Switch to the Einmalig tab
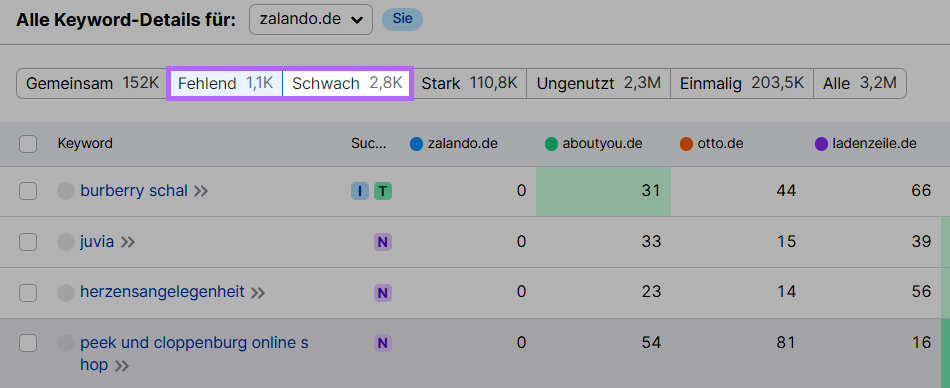 [742, 83]
